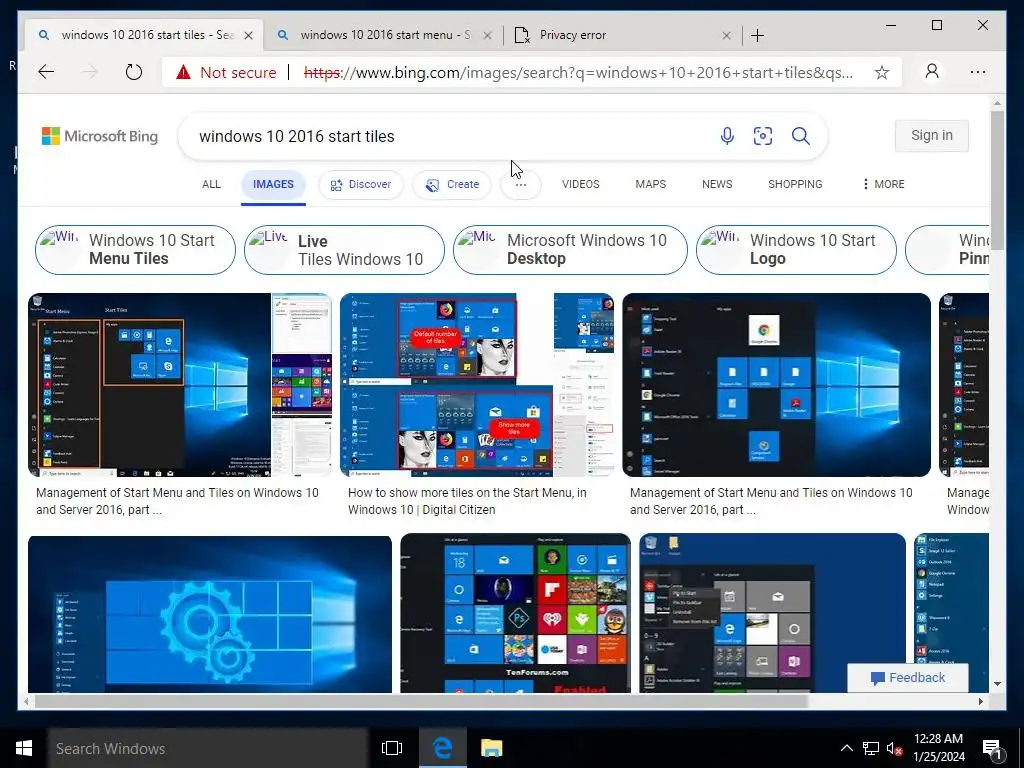Click the Bing search text field
The height and width of the screenshot is (768, 1024).
coord(451,136)
